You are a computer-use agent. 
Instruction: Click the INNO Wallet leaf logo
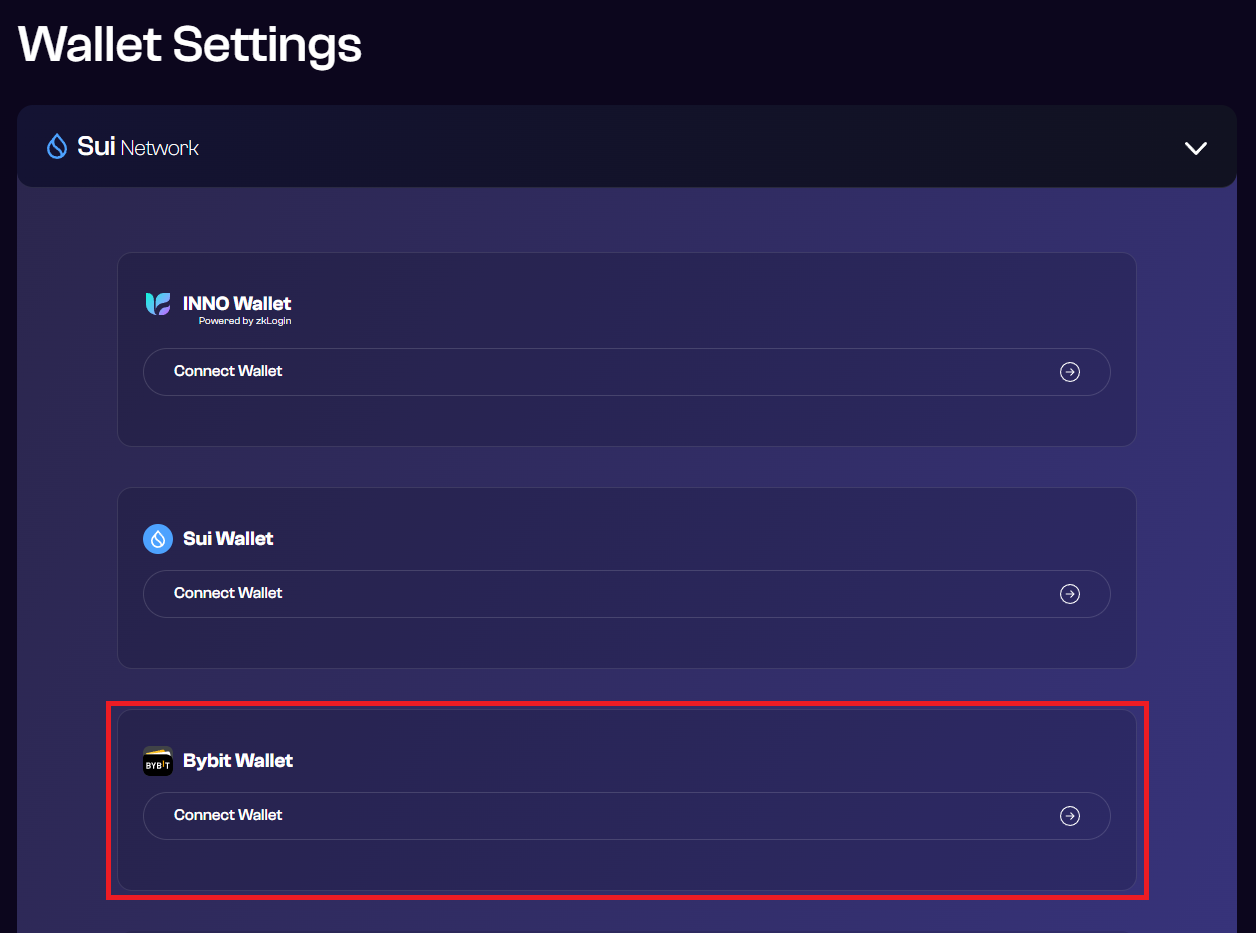click(x=158, y=304)
